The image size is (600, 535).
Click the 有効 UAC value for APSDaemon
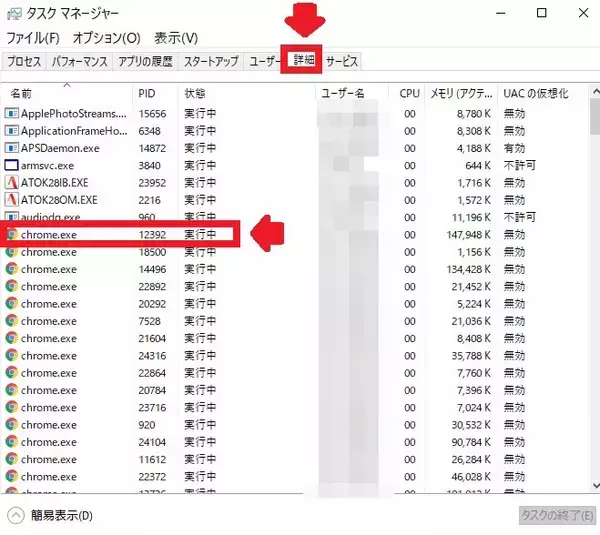click(x=514, y=148)
